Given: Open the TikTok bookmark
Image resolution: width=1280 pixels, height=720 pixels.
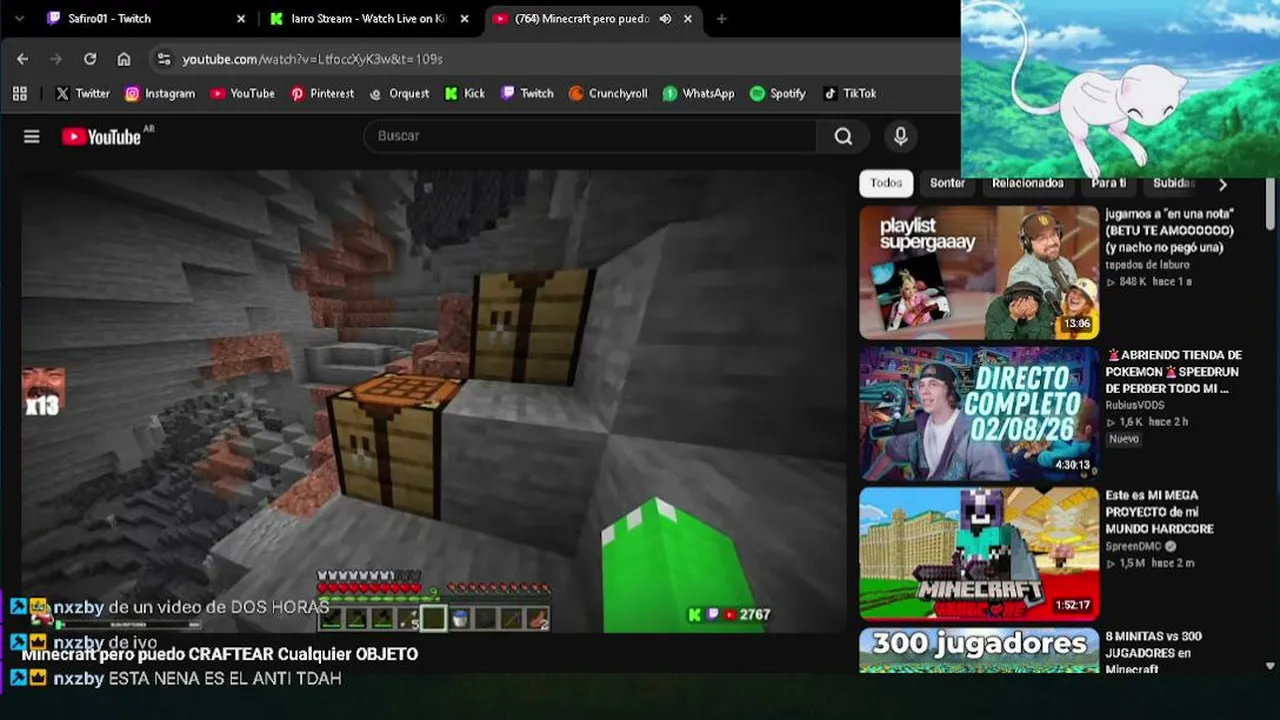Looking at the screenshot, I should coord(850,93).
